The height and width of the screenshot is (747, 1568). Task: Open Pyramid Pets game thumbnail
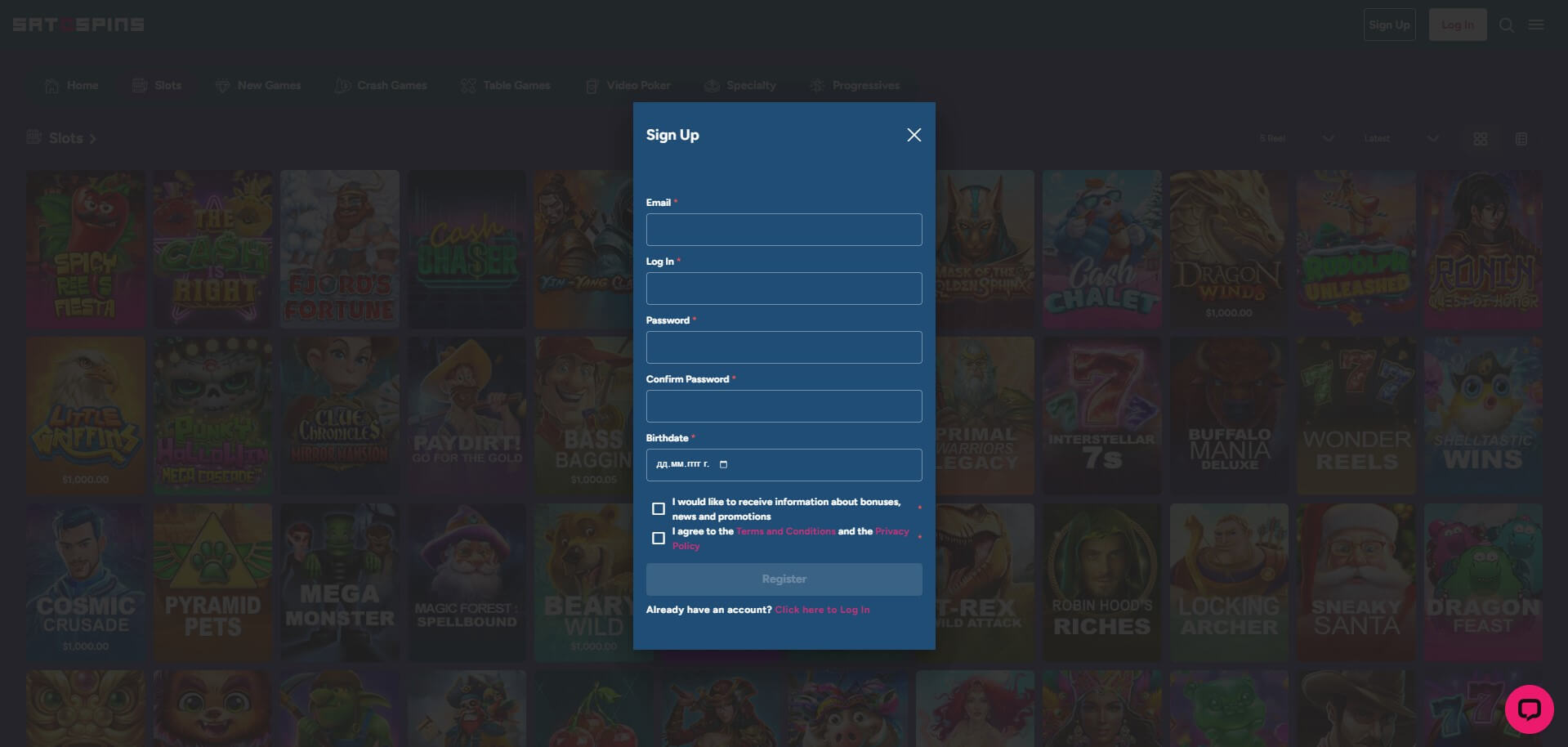pyautogui.click(x=212, y=583)
